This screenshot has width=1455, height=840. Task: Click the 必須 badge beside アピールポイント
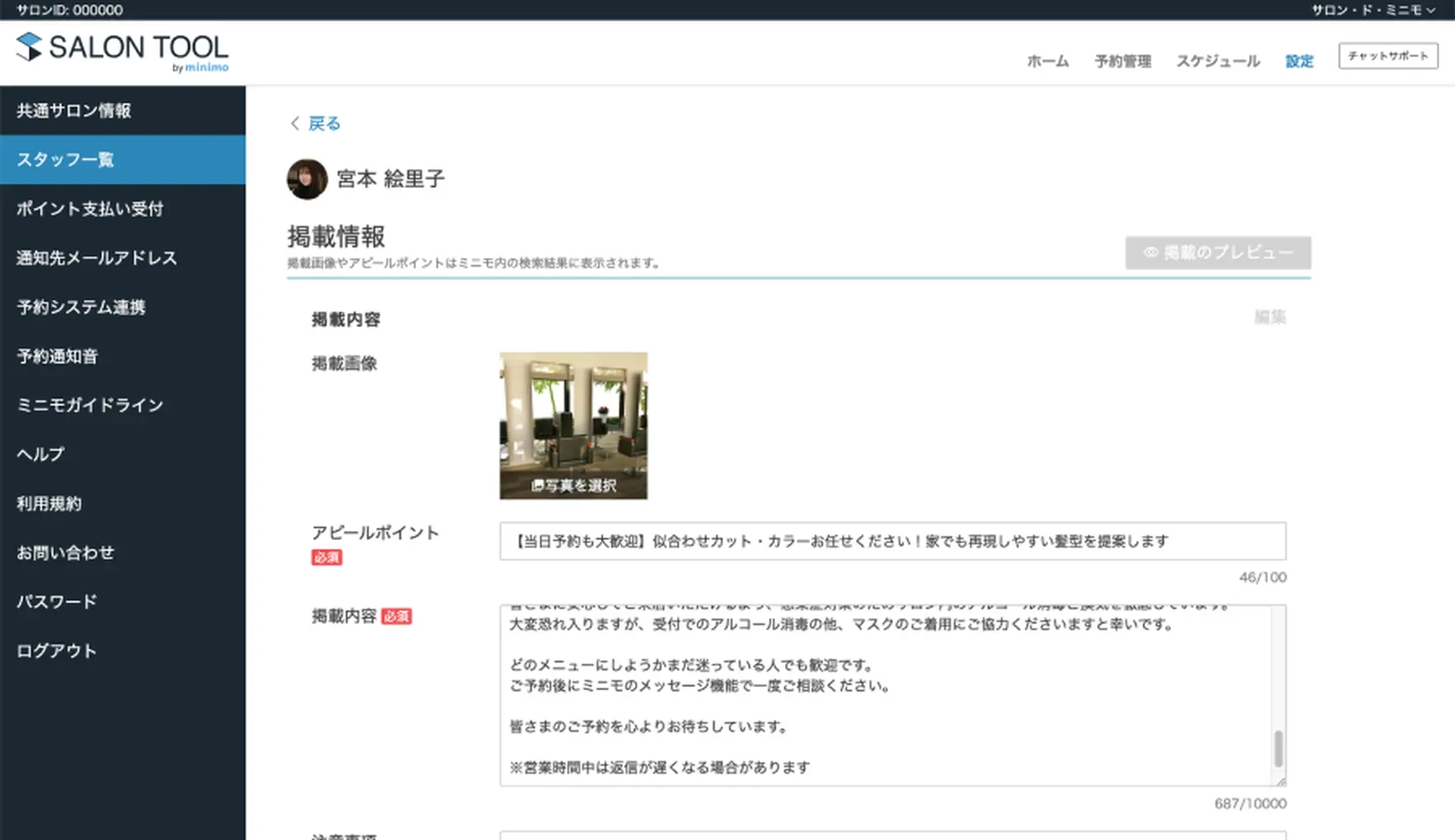(x=327, y=557)
